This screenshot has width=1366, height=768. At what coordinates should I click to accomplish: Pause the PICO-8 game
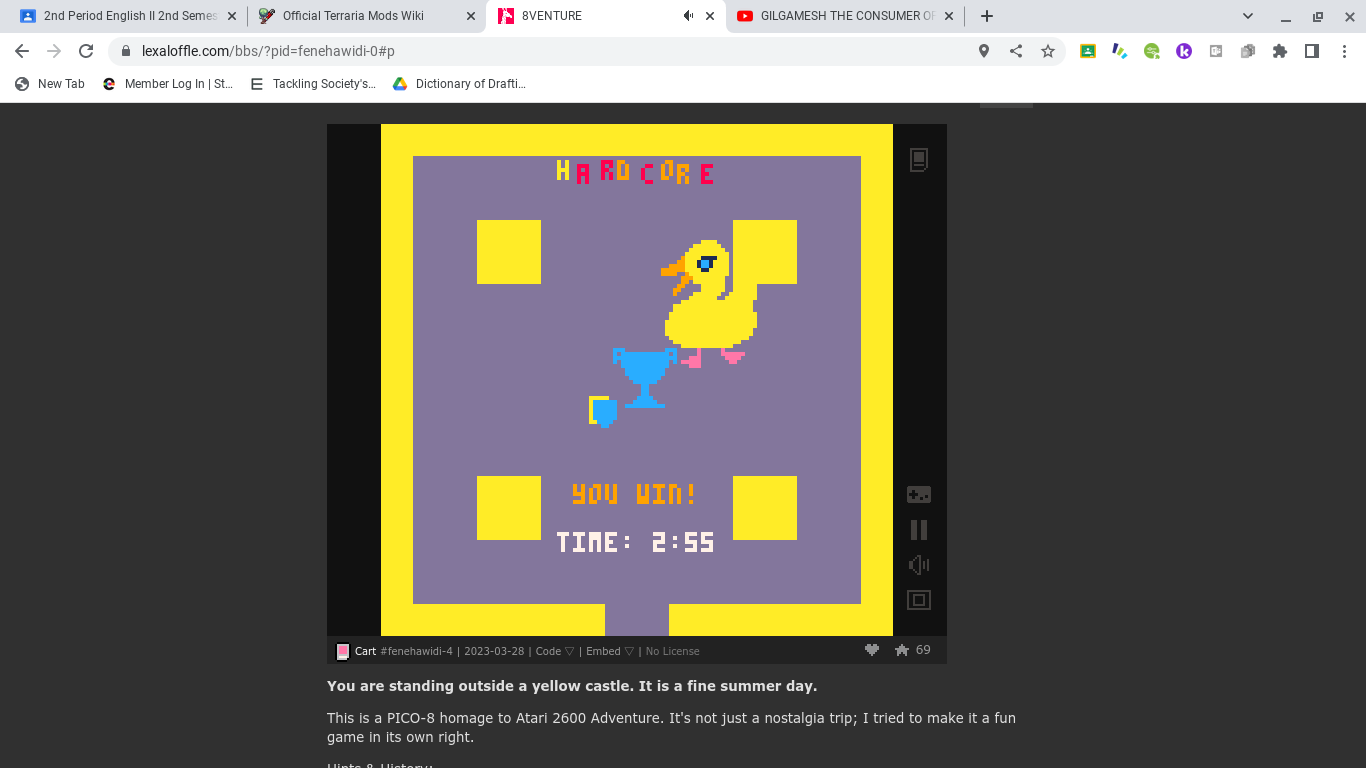919,530
